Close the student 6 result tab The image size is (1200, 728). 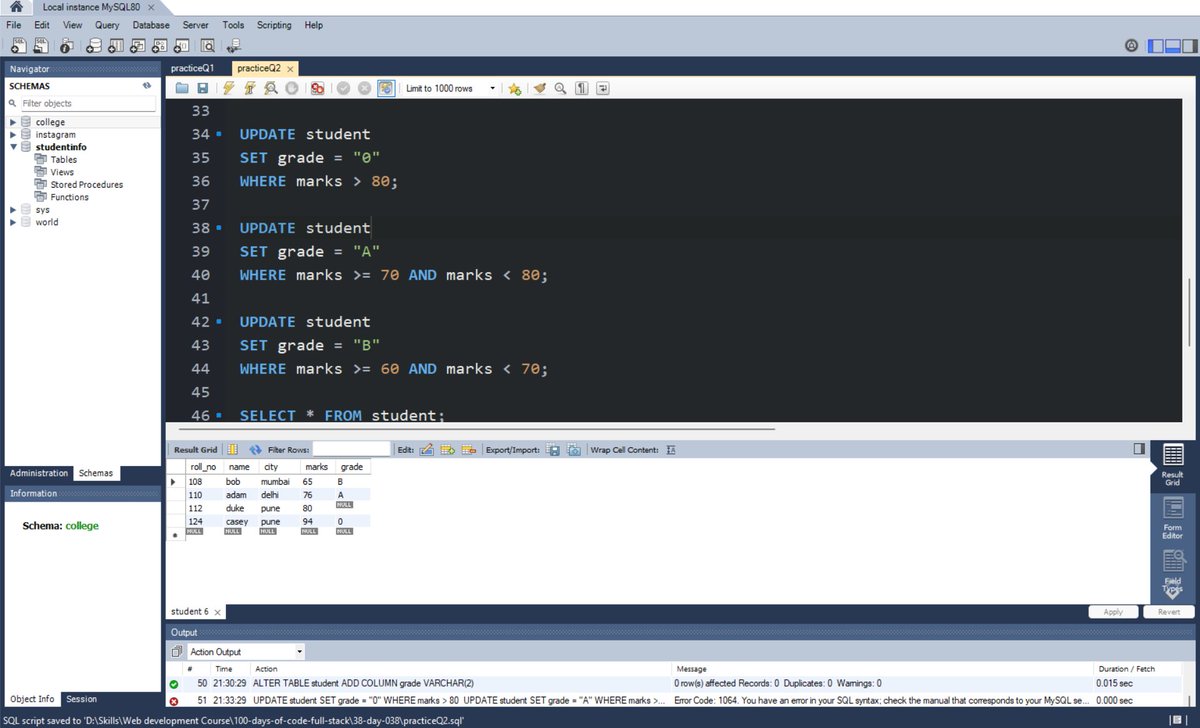[218, 612]
